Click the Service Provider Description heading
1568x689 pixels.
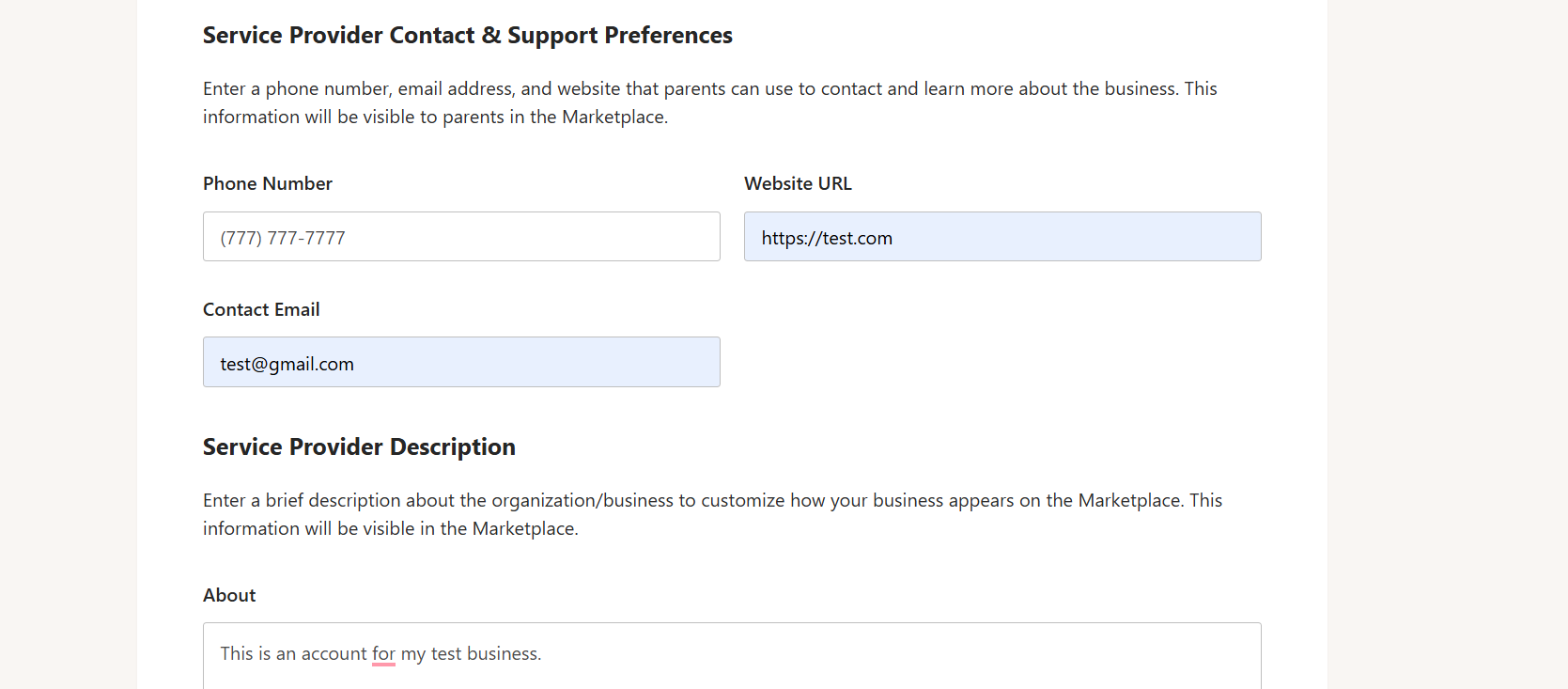(x=359, y=446)
